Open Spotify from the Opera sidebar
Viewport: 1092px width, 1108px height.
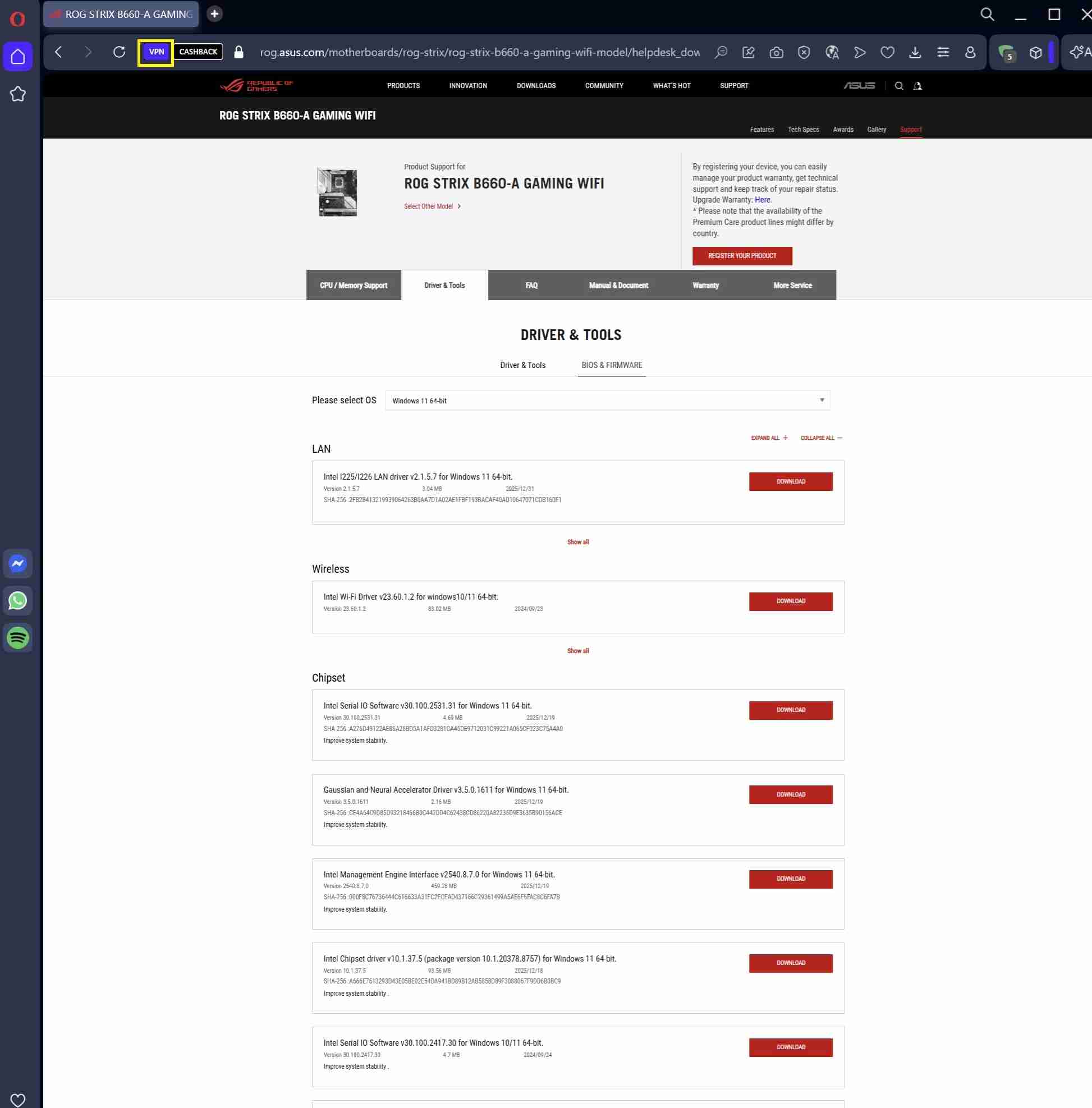(18, 638)
